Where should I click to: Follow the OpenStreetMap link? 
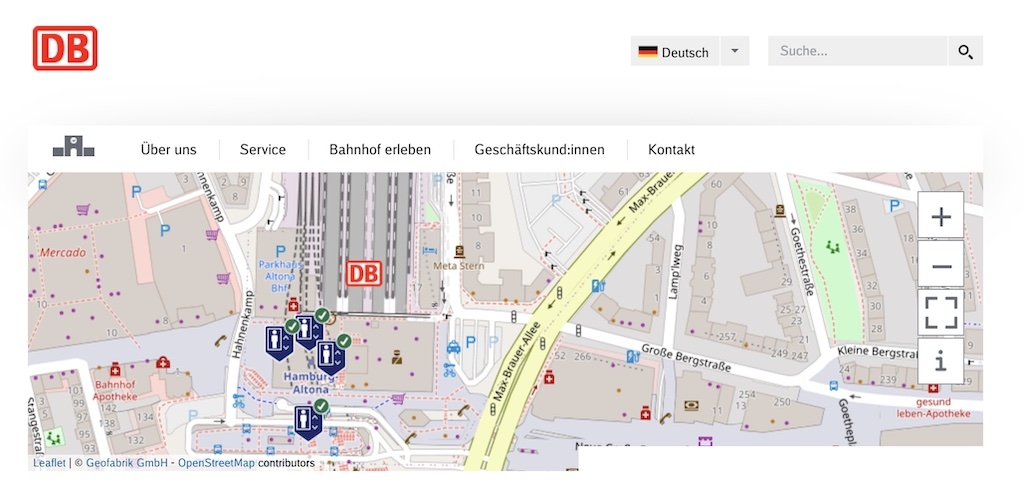[x=216, y=463]
